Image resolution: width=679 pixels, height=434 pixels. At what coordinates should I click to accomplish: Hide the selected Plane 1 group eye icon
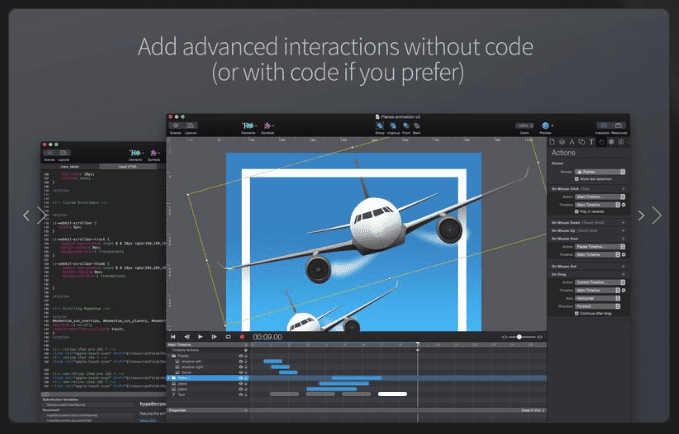[x=241, y=378]
